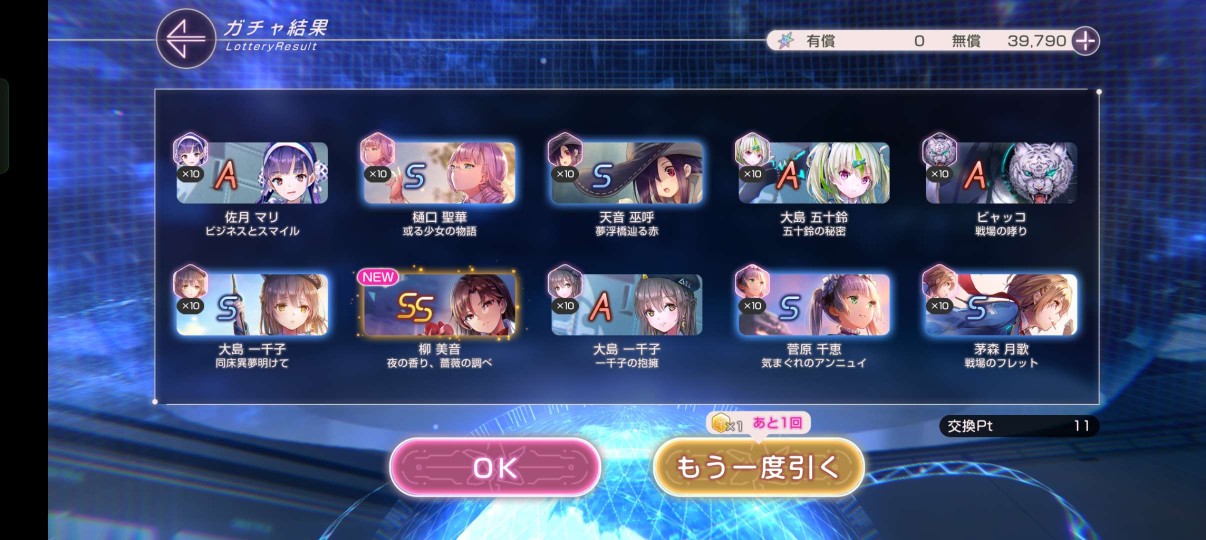The width and height of the screenshot is (1206, 540).
Task: Tap the hexagon icon for 茅森 月歌
Action: 939,283
